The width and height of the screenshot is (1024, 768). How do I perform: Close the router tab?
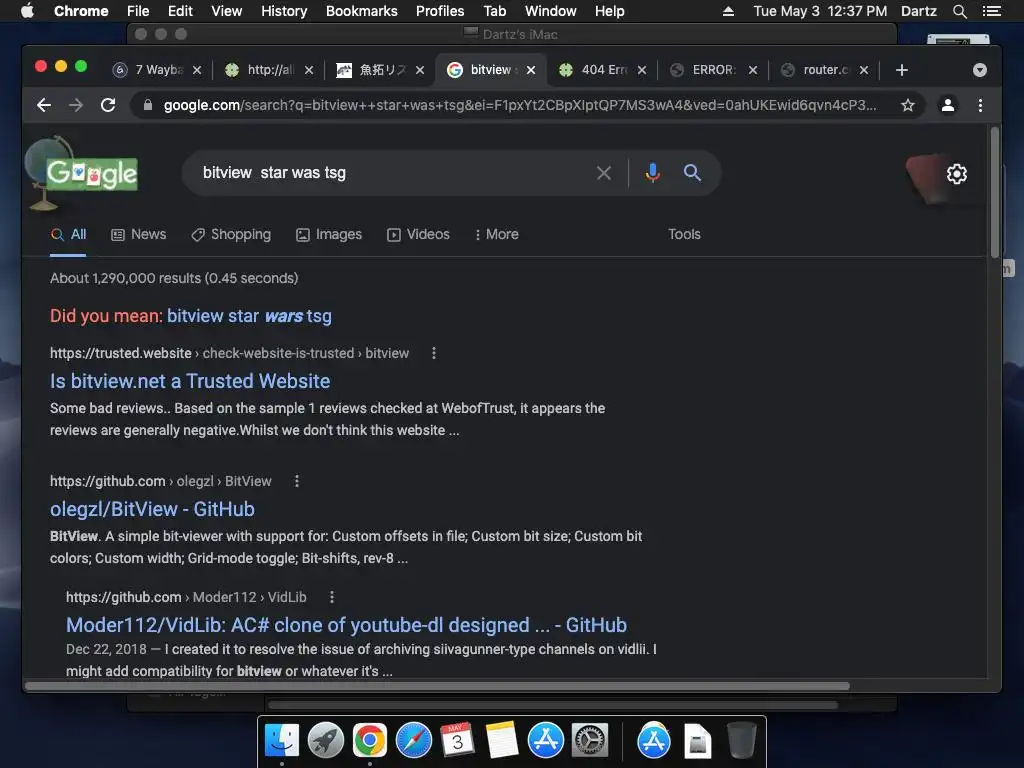(x=864, y=70)
